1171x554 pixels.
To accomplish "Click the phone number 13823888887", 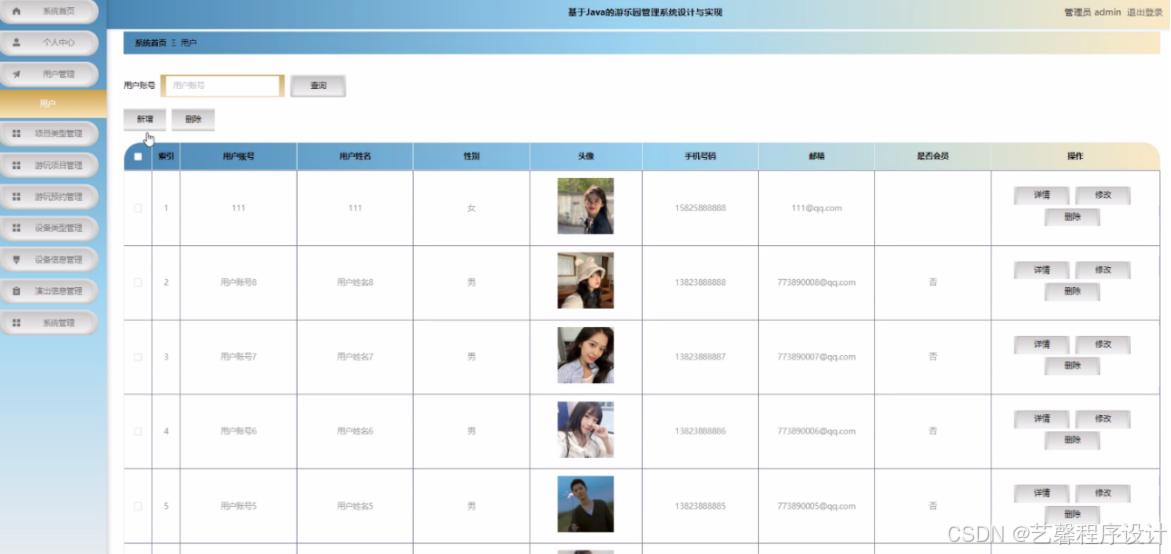I will click(700, 357).
